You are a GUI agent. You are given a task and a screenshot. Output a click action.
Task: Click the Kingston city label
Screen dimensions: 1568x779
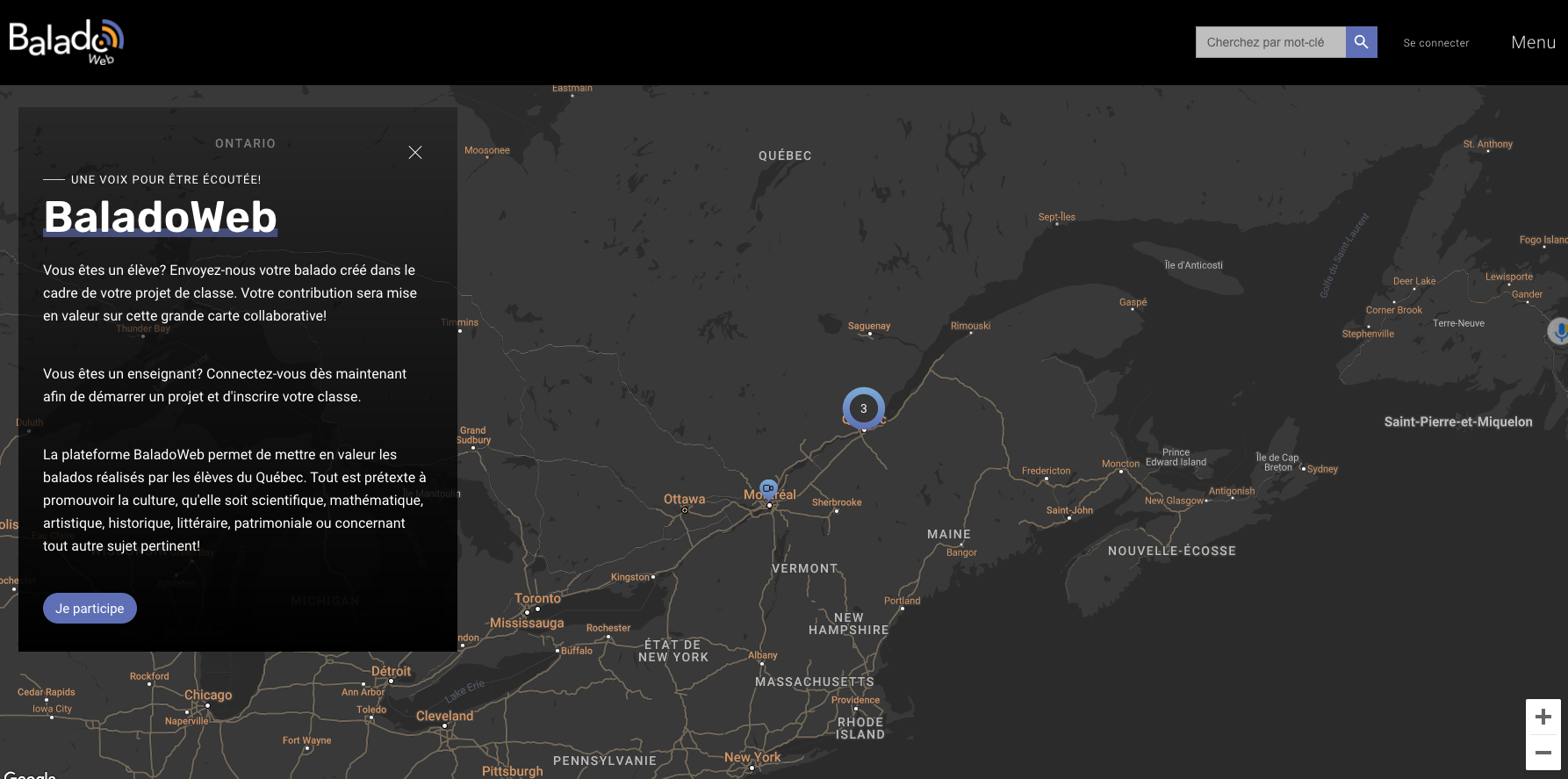(629, 577)
